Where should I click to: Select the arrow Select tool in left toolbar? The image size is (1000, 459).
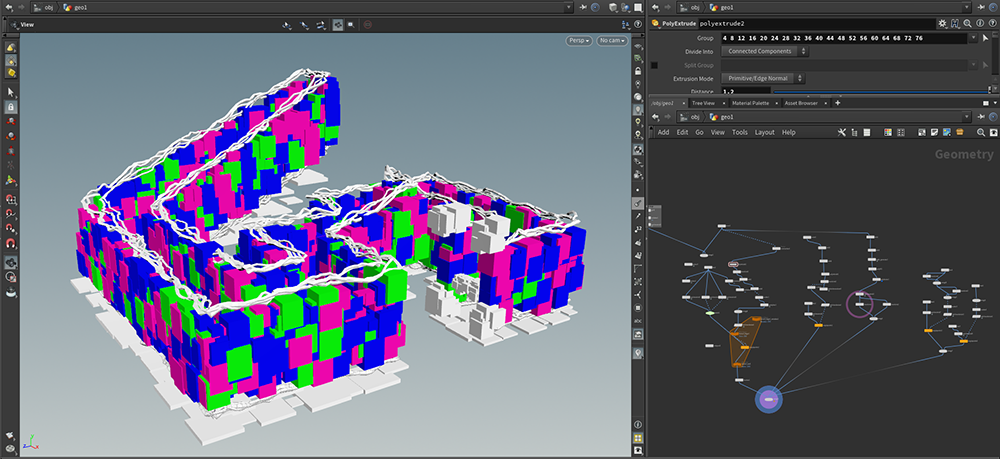(11, 91)
